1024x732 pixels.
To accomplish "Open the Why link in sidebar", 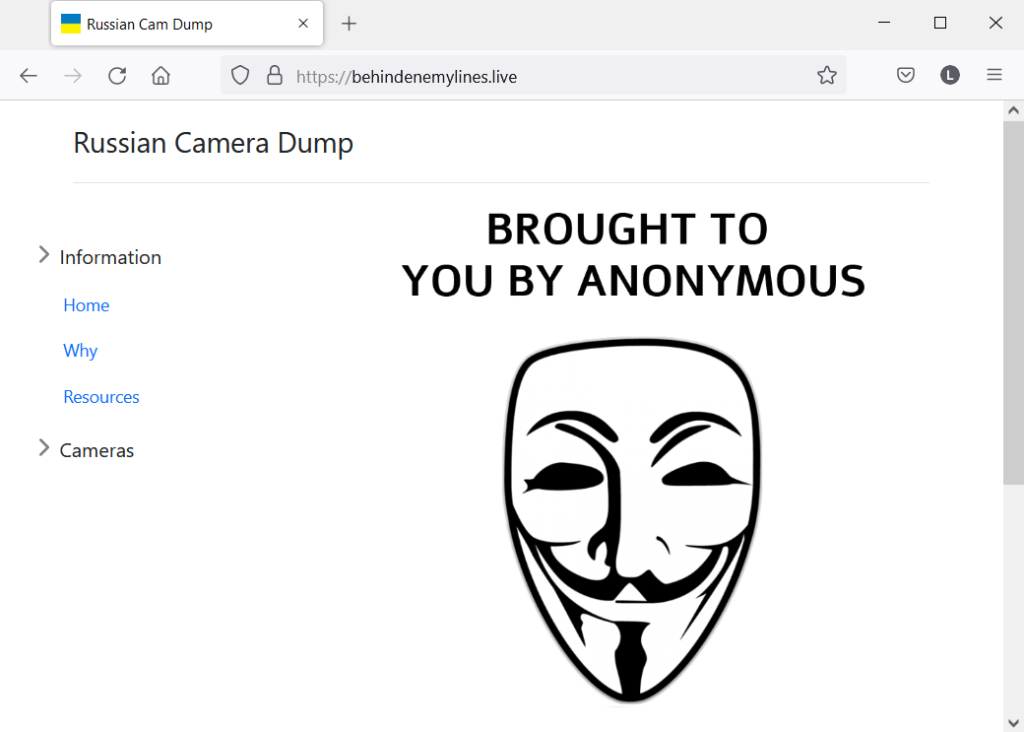I will click(x=80, y=351).
